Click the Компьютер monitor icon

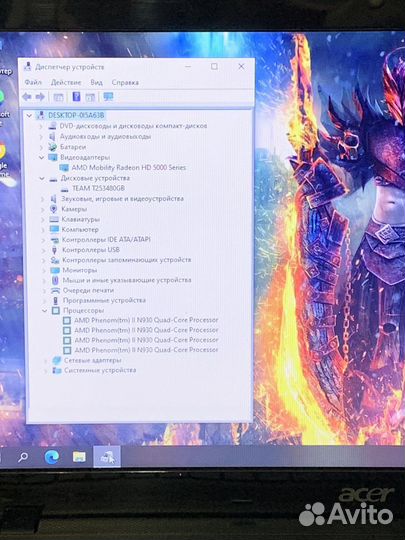coord(54,229)
